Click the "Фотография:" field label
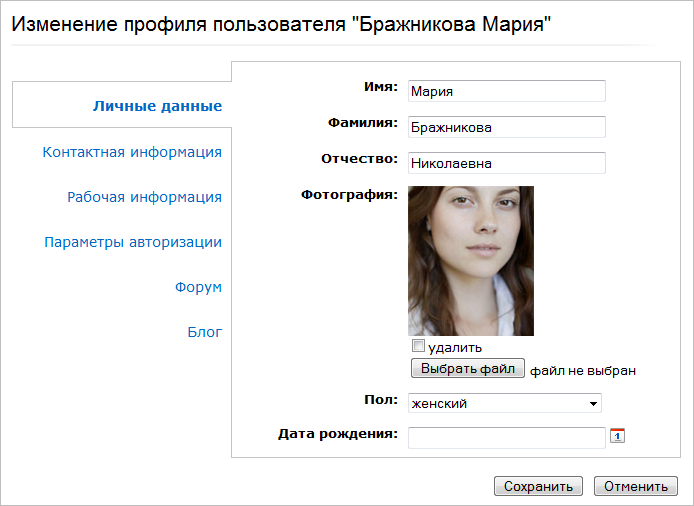Image resolution: width=694 pixels, height=506 pixels. [349, 195]
